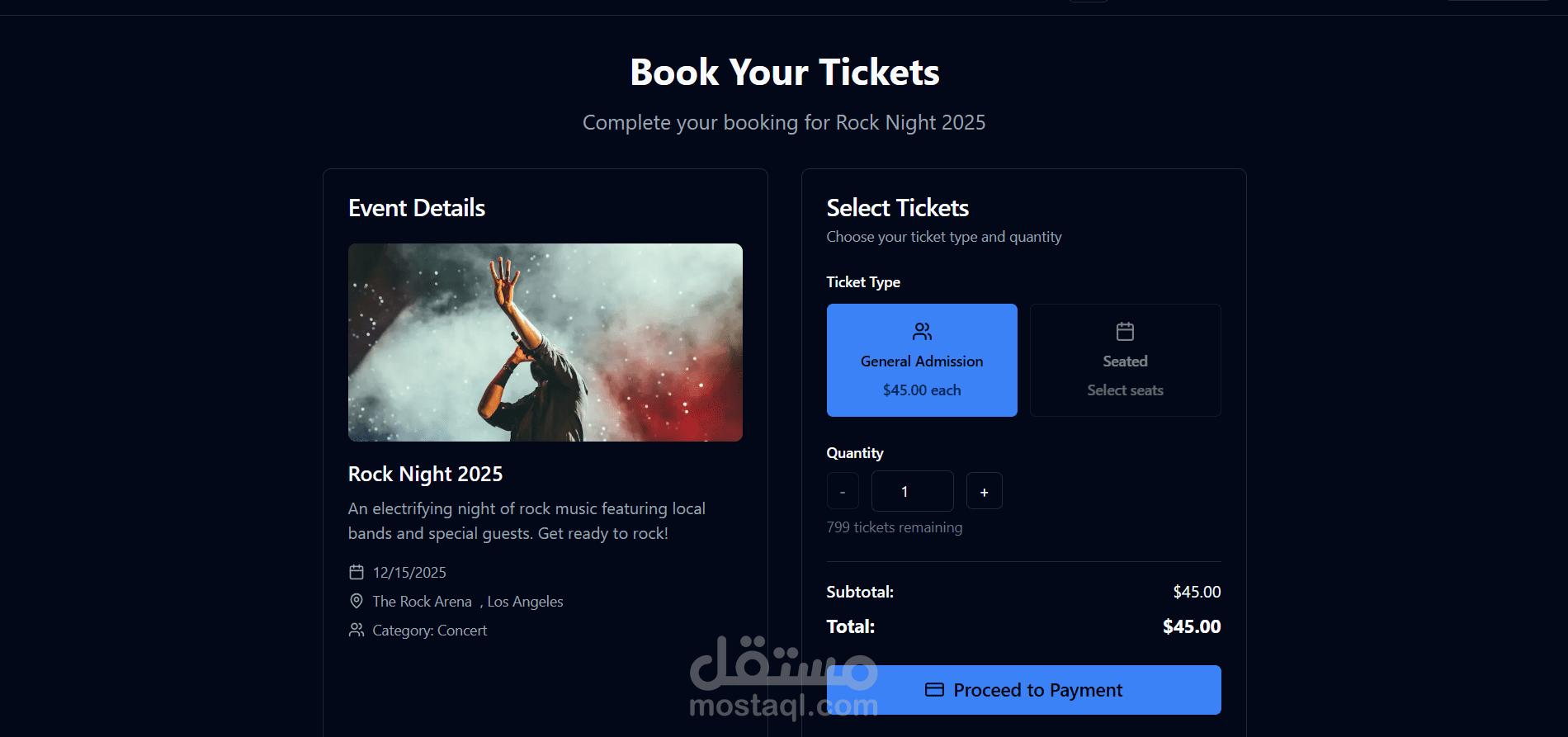Click the calendar icon on the Seated card

1125,331
